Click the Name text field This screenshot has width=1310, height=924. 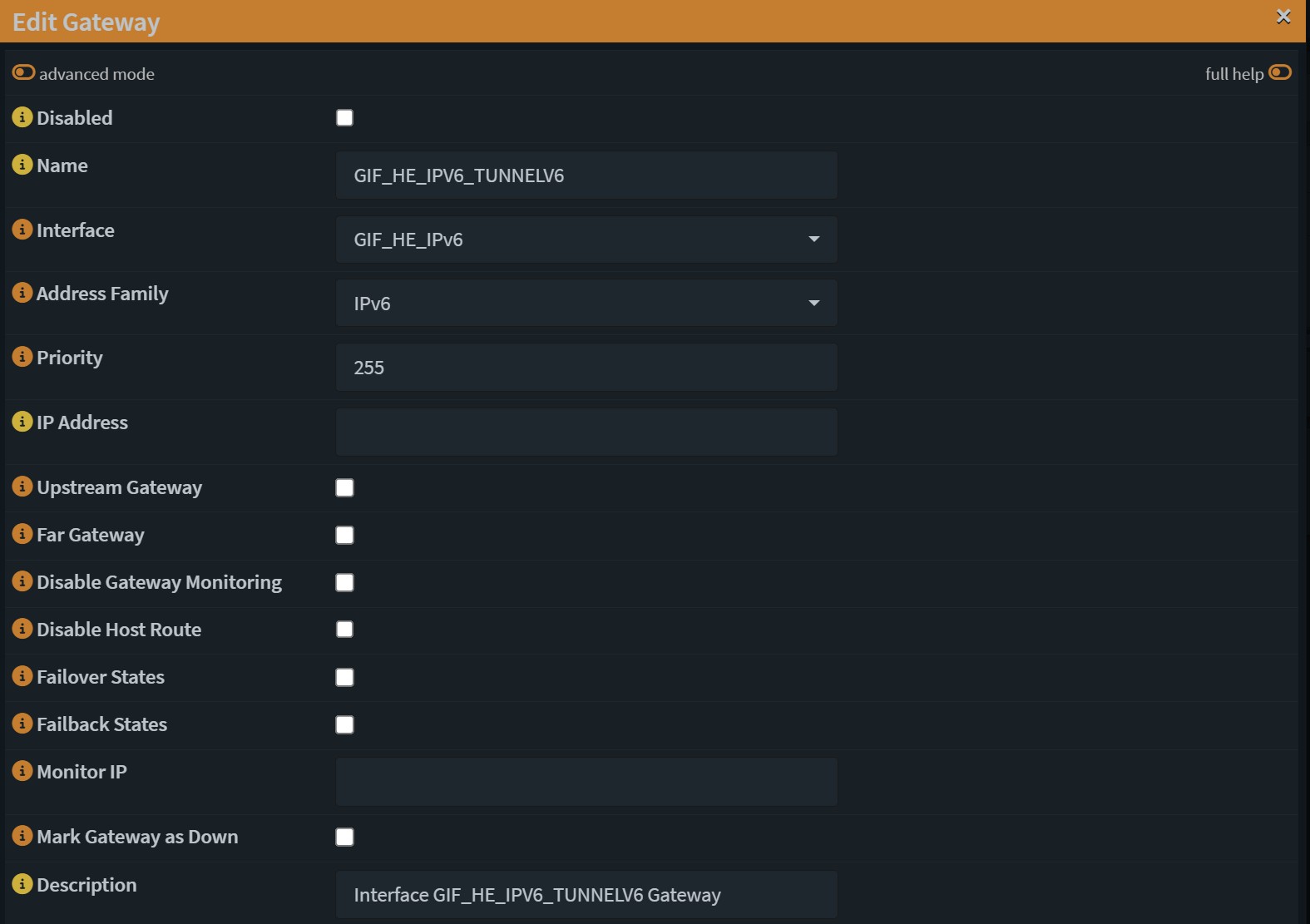point(586,175)
